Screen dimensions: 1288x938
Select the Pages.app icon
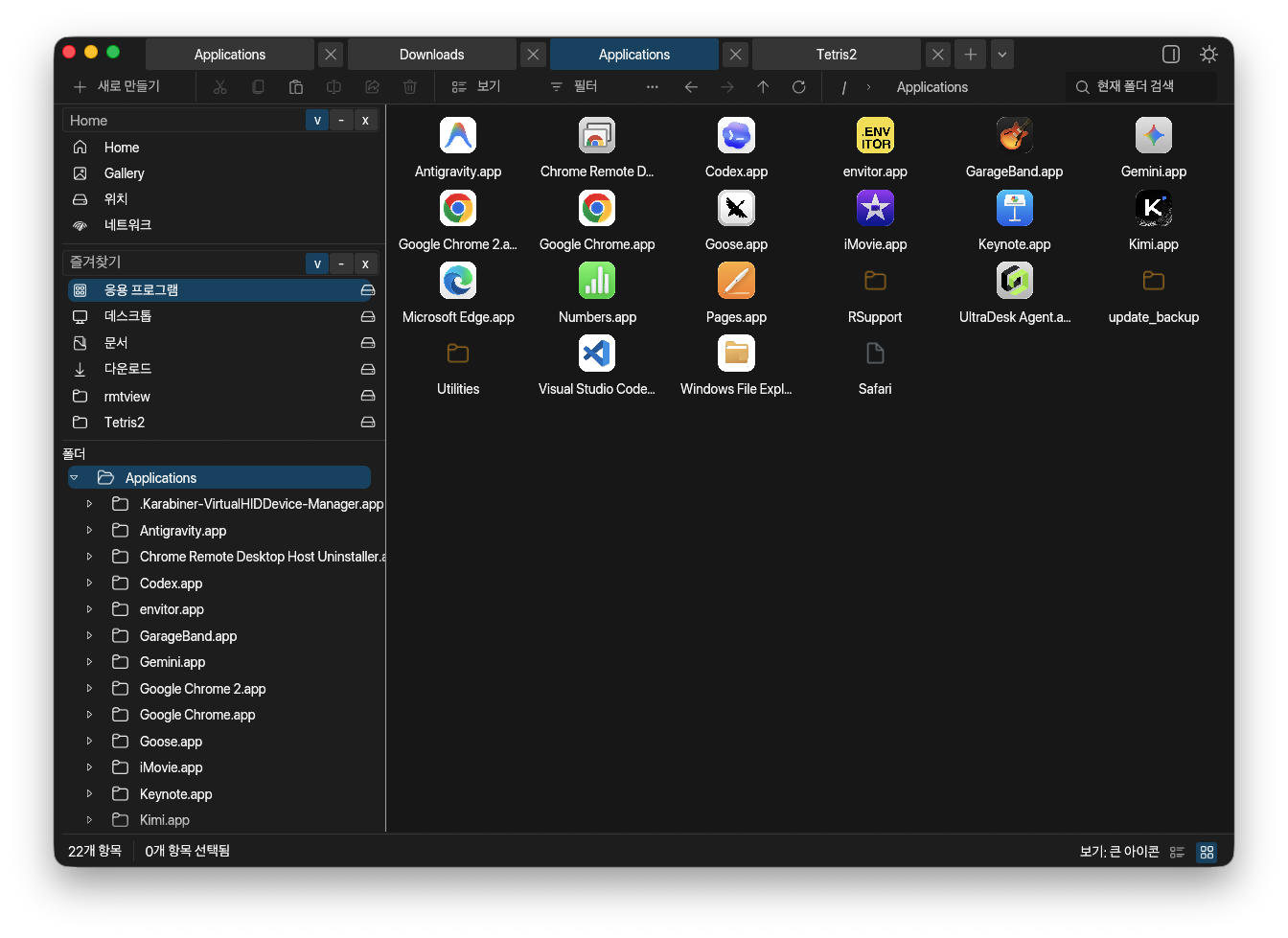[x=736, y=281]
